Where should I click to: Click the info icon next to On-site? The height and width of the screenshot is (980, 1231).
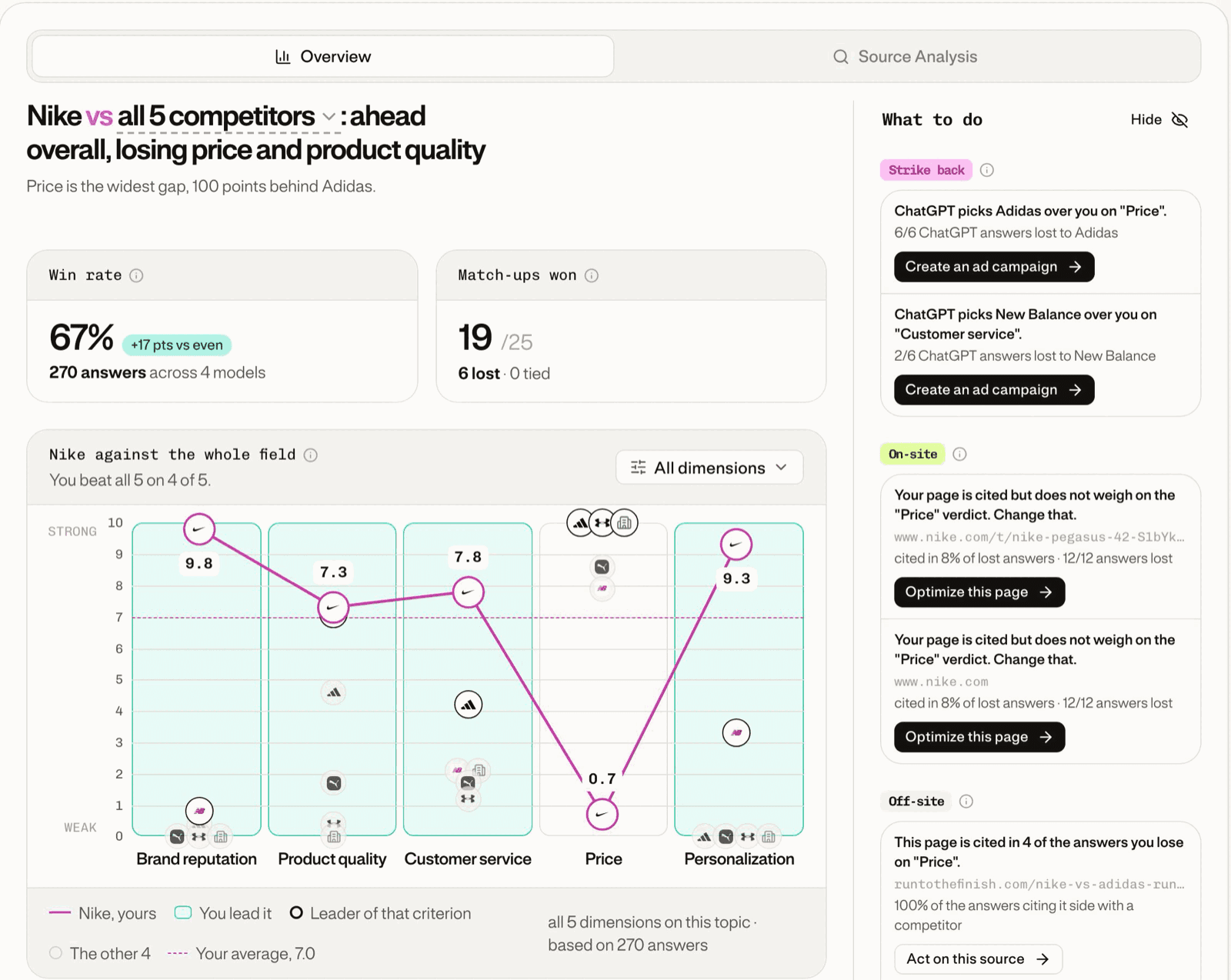pos(959,454)
